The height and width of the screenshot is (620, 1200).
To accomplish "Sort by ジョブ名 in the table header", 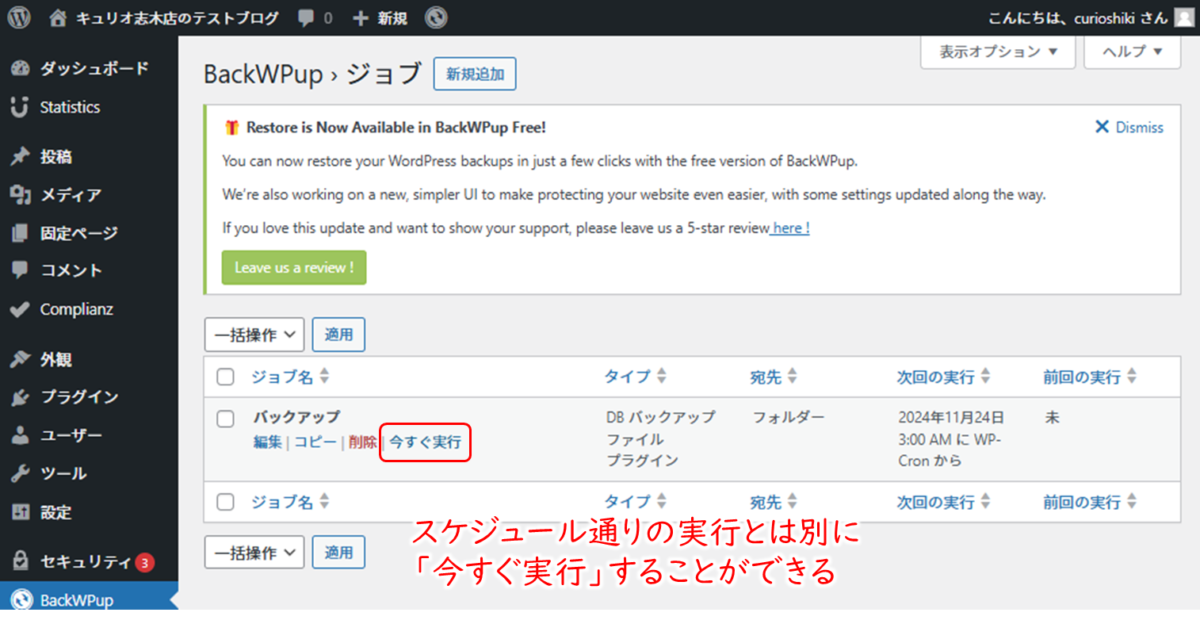I will point(290,377).
